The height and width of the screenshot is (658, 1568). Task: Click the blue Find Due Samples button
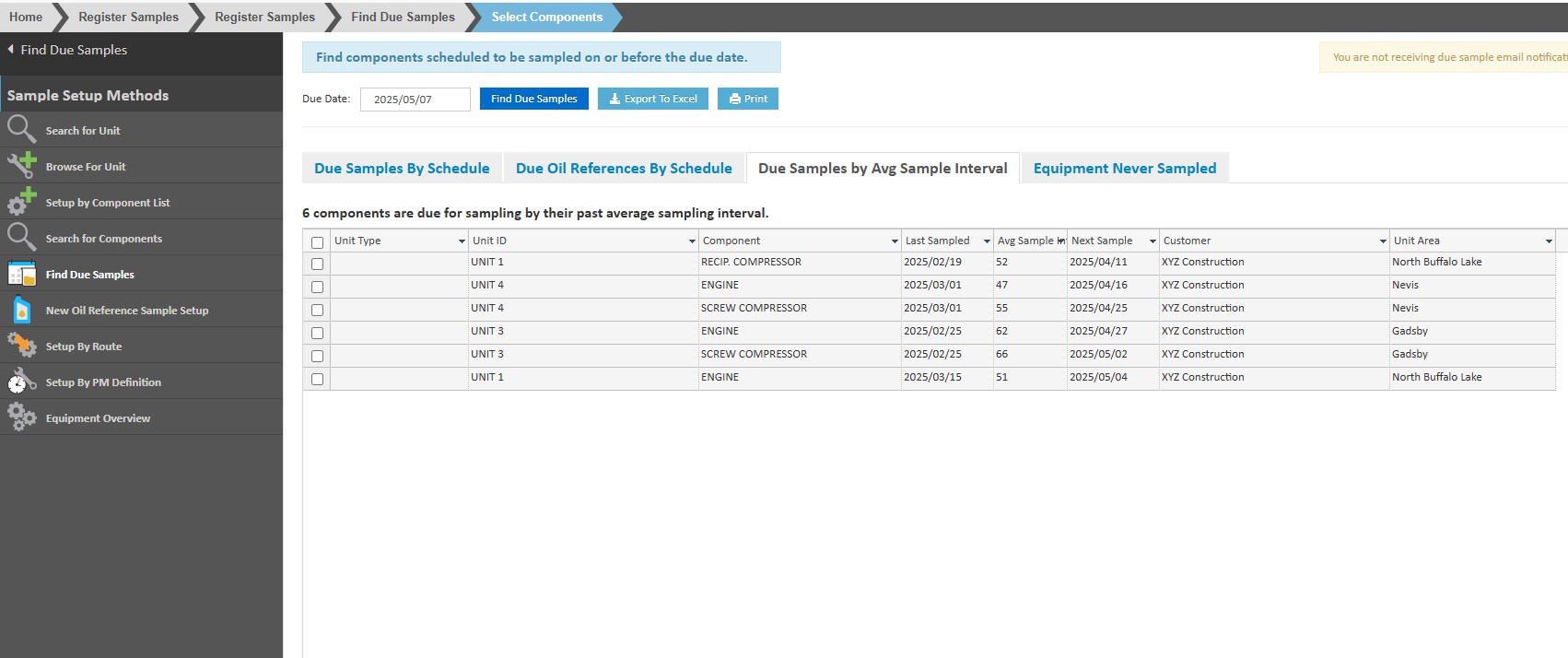533,99
